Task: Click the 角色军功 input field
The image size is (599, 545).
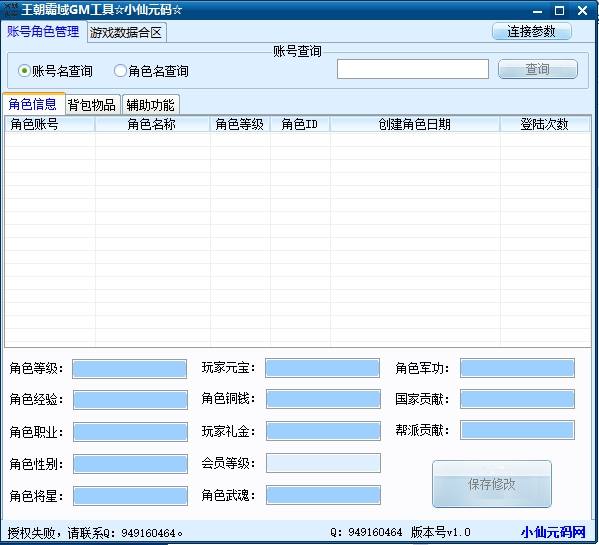Action: [517, 368]
